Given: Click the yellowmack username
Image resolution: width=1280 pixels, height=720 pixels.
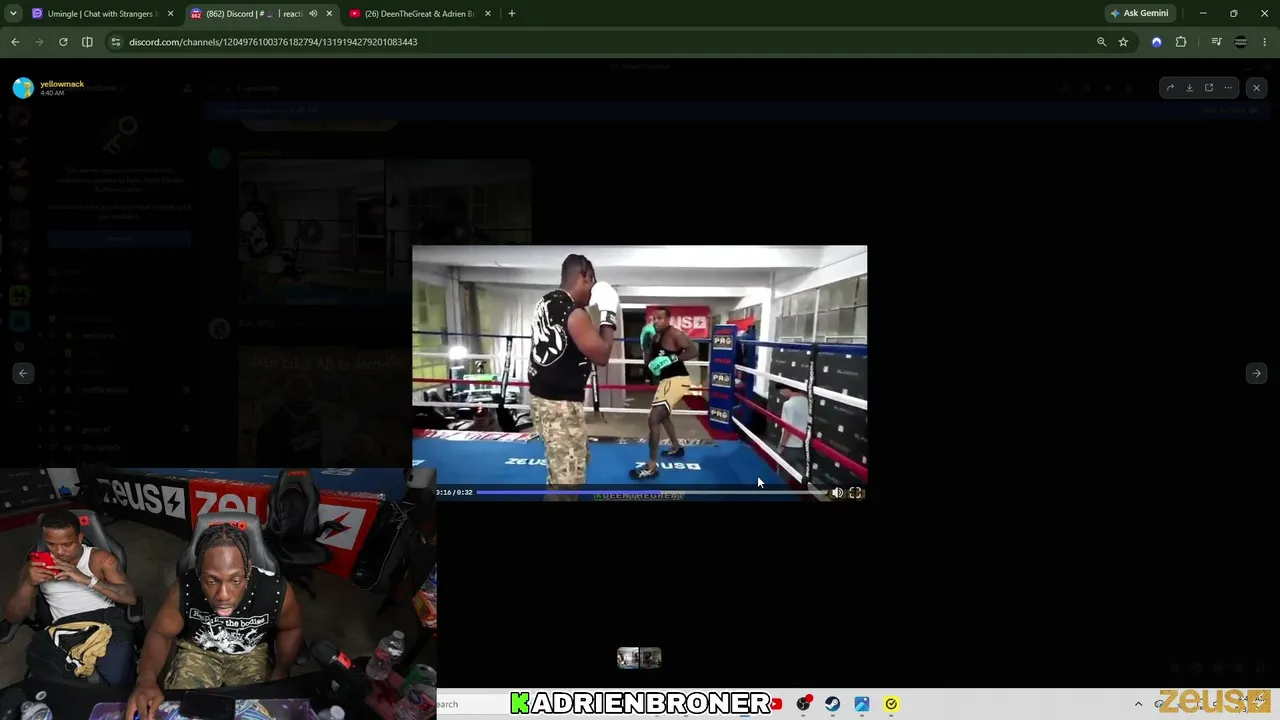Looking at the screenshot, I should point(62,84).
